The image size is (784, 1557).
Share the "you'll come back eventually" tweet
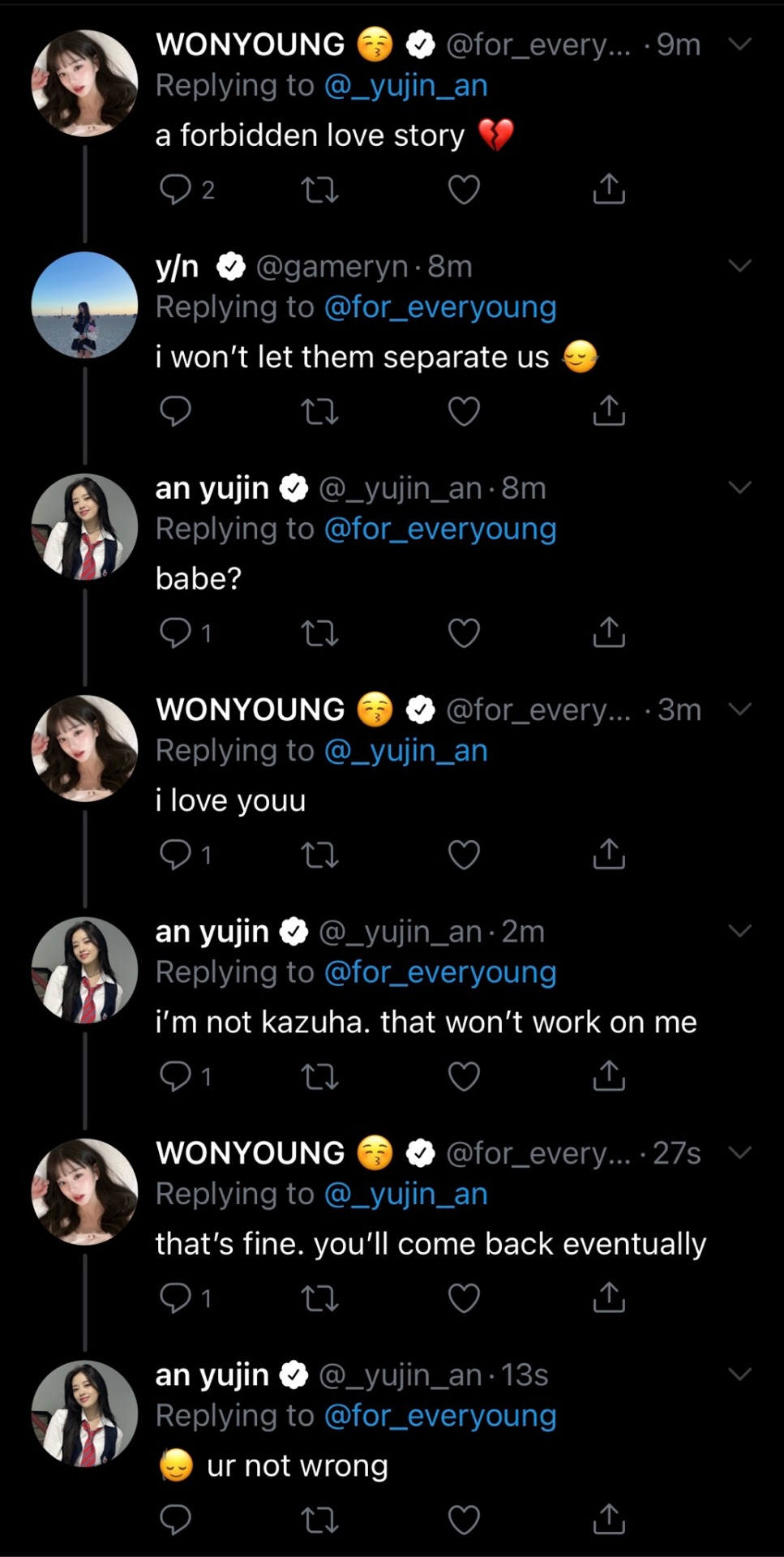(x=609, y=1298)
